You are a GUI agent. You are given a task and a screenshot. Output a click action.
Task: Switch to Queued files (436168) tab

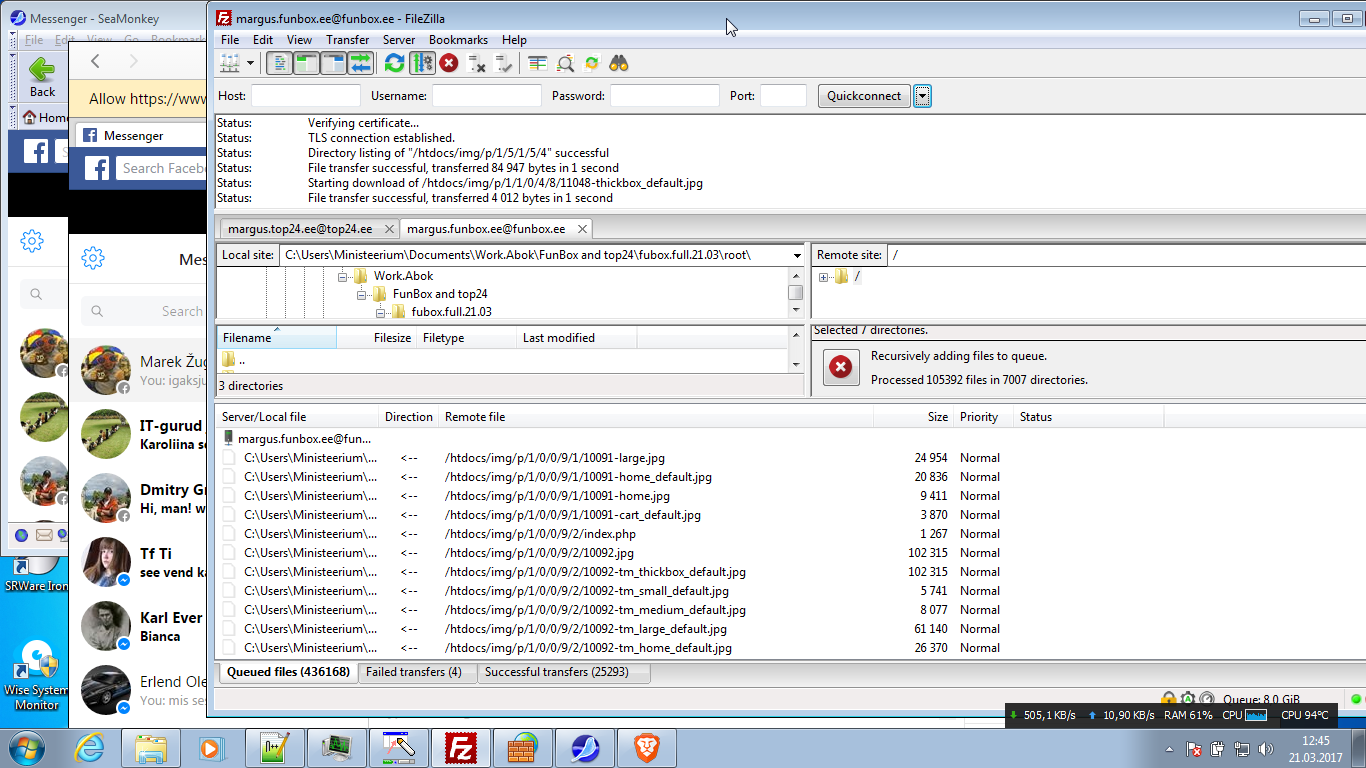point(288,672)
